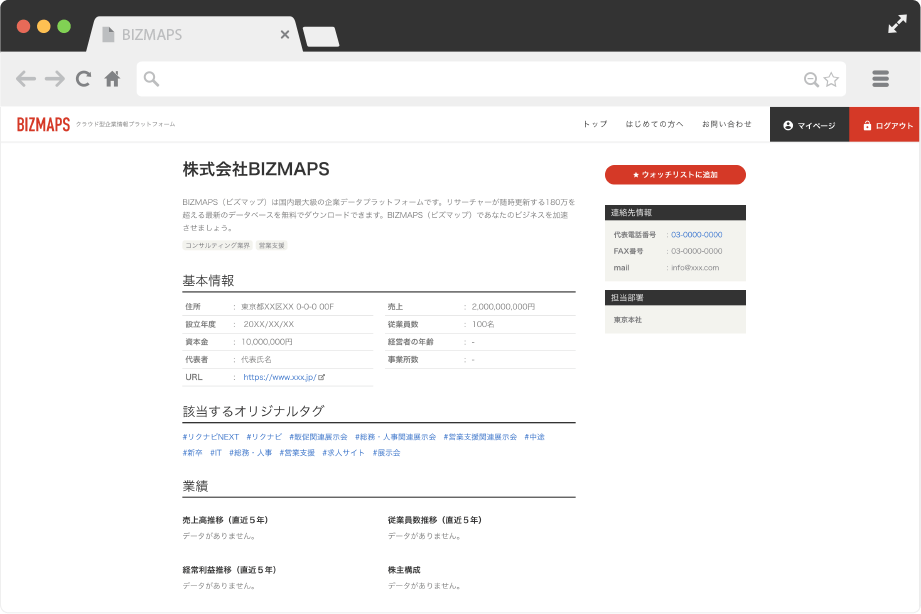Expand the browser window with the fullscreen arrows
This screenshot has width=921, height=614.
click(897, 24)
